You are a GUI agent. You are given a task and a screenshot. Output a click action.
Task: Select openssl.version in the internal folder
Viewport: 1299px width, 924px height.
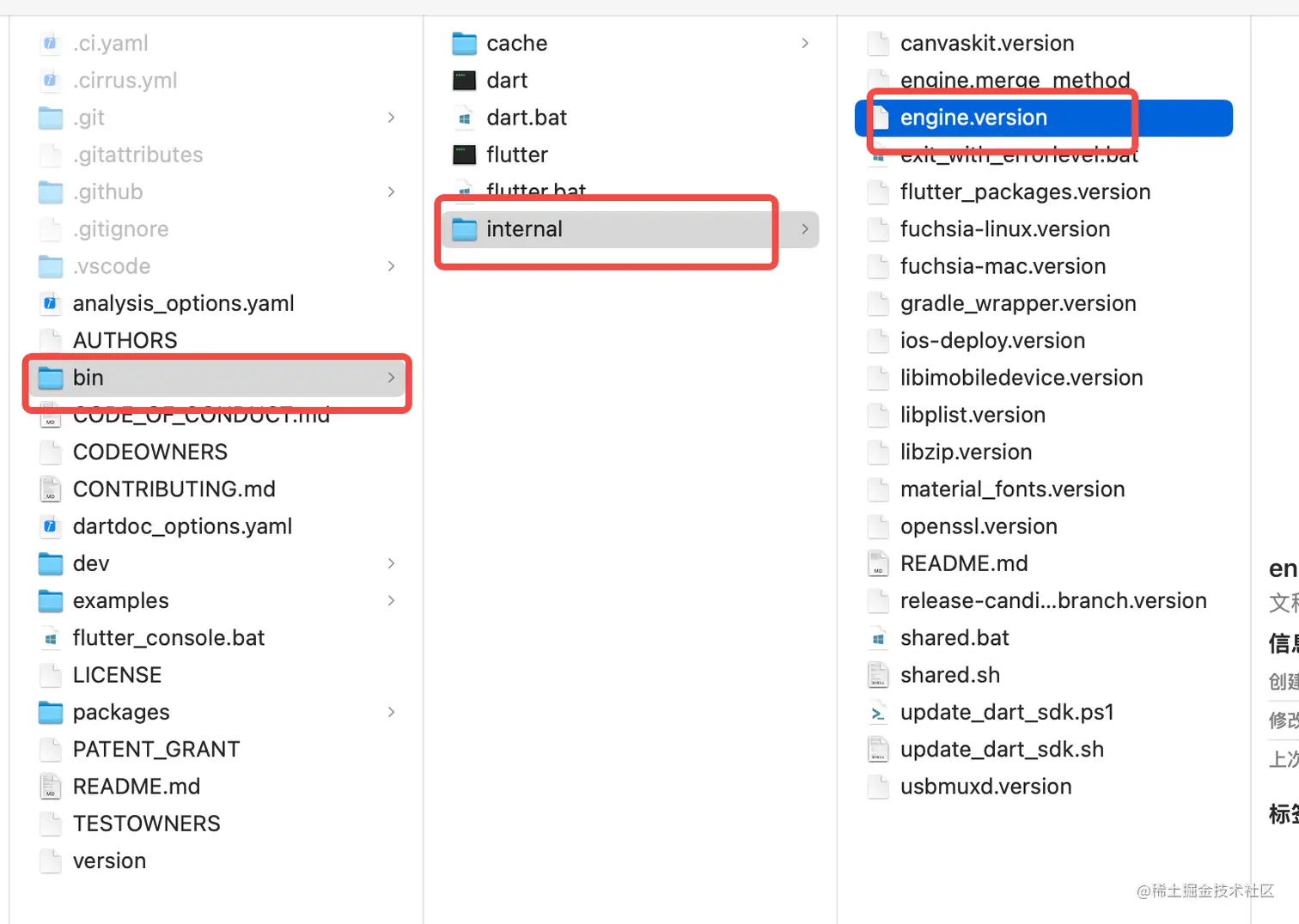coord(979,526)
